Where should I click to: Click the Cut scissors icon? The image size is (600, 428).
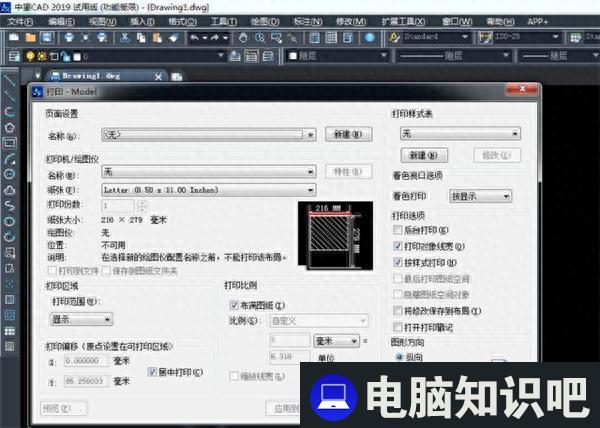(x=124, y=37)
